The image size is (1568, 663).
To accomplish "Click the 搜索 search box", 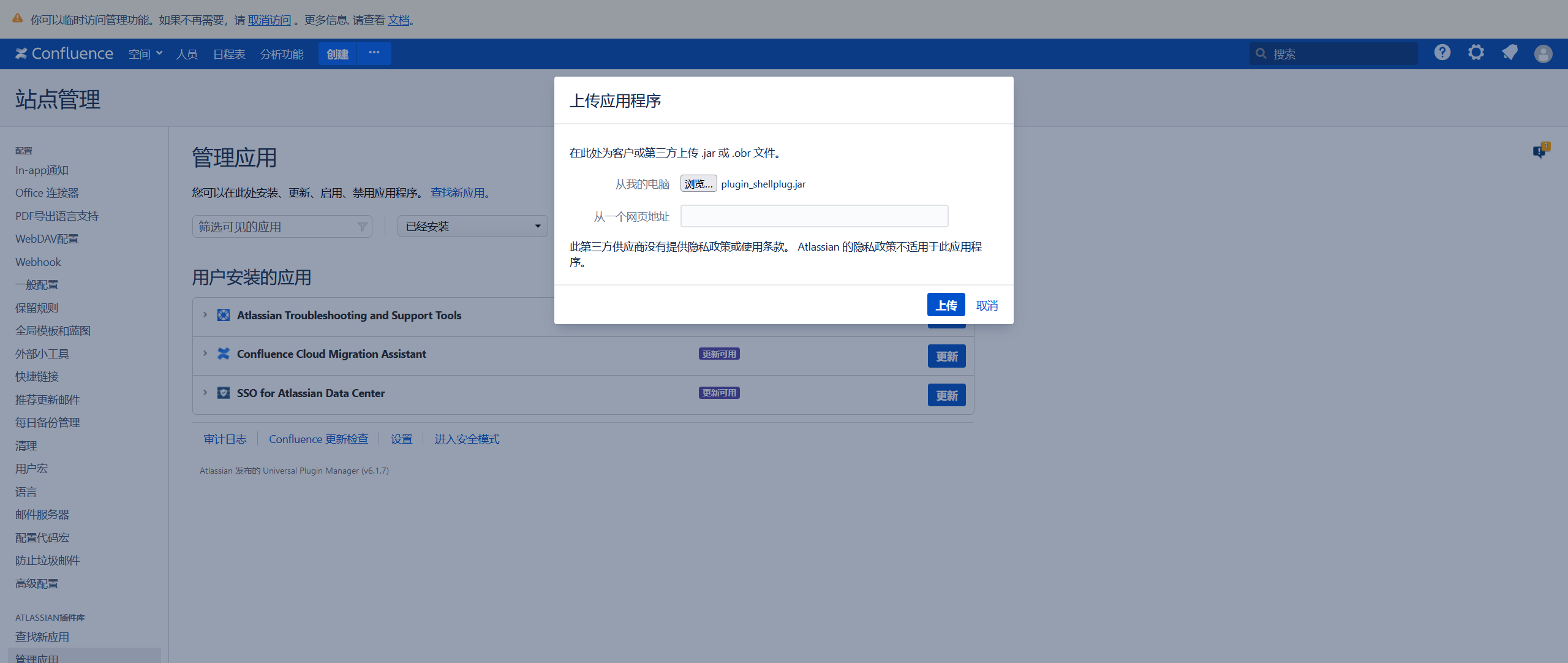I will (x=1333, y=54).
